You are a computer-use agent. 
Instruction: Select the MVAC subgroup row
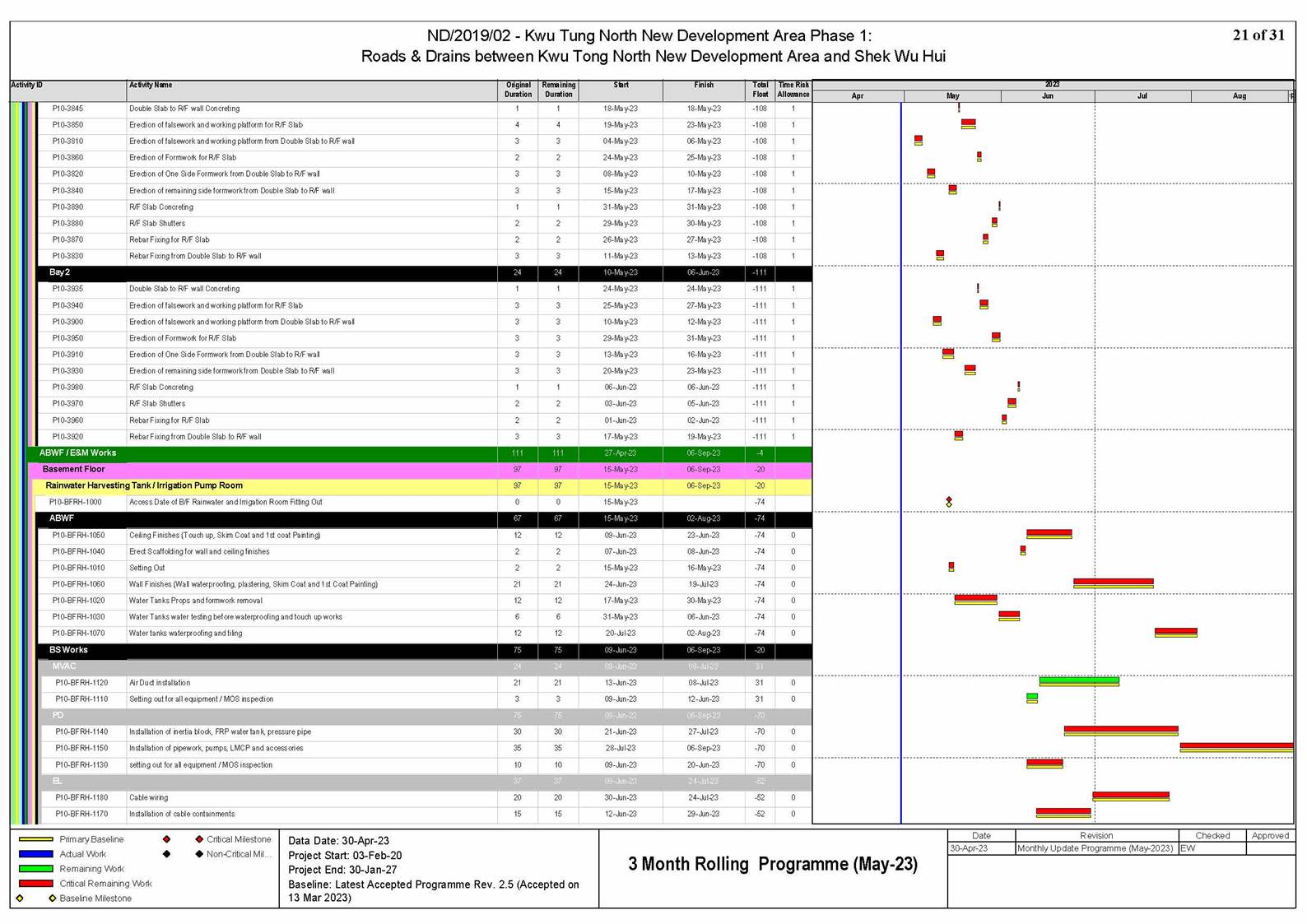pyautogui.click(x=426, y=666)
